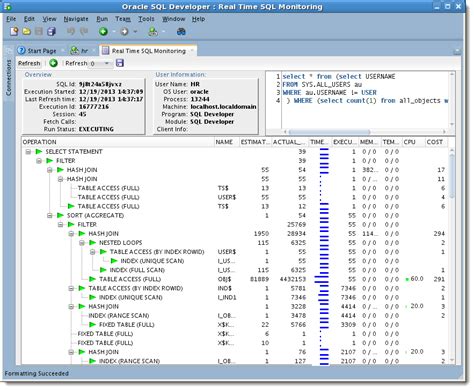The height and width of the screenshot is (390, 474).
Task: Click the green Back navigation icon
Action: [103, 32]
